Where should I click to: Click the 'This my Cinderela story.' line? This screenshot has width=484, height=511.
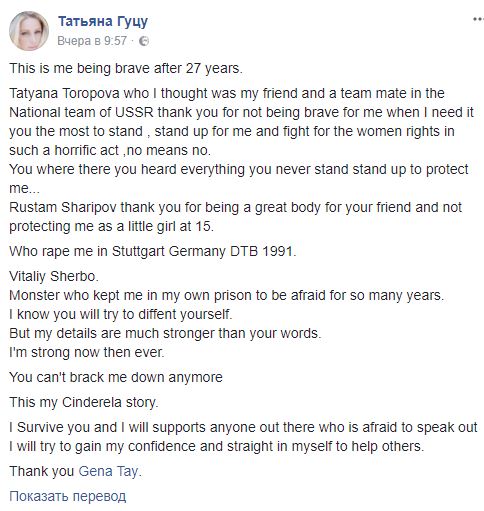[x=83, y=402]
